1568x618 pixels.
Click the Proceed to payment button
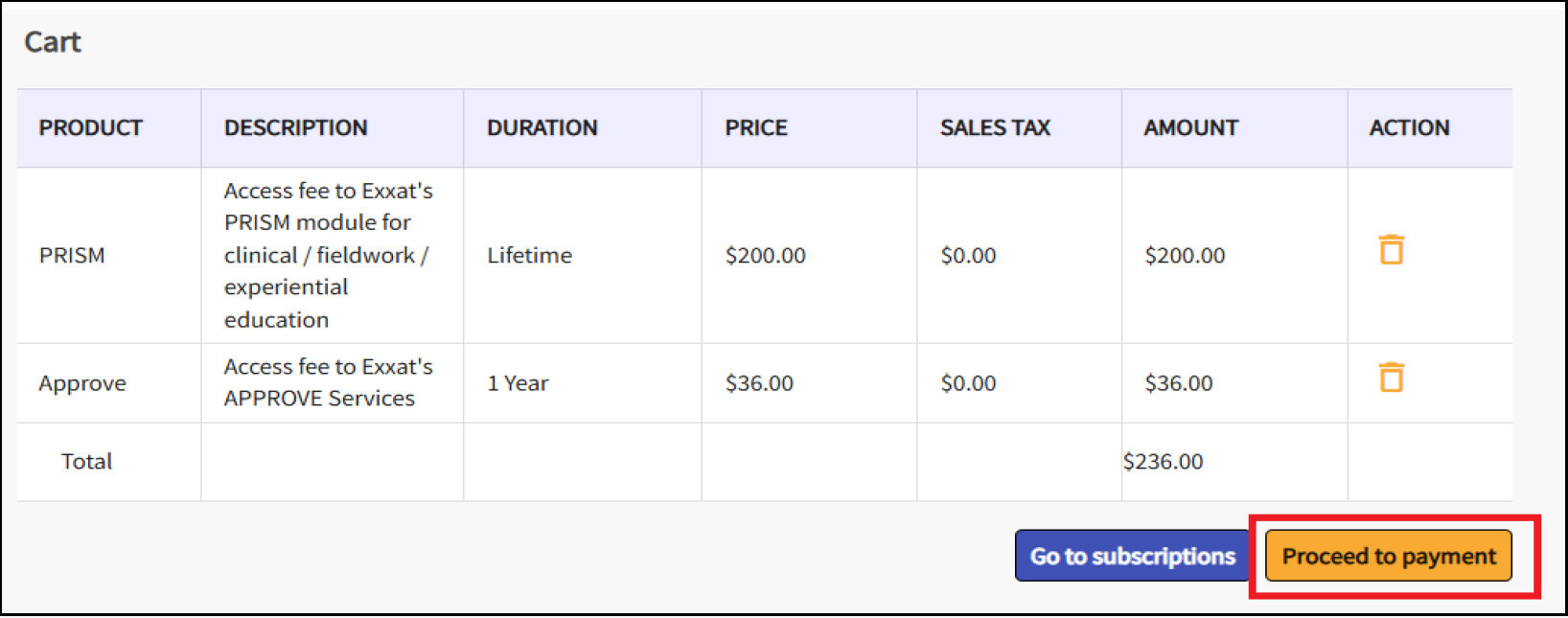click(1388, 557)
